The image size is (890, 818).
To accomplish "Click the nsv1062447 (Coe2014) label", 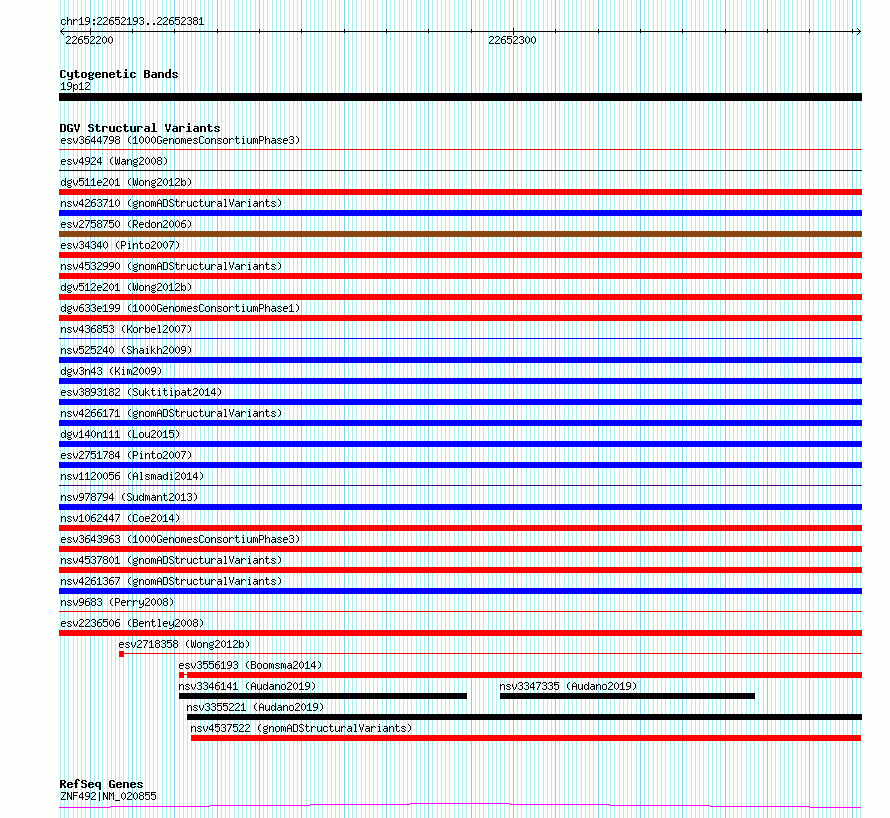I will (120, 518).
